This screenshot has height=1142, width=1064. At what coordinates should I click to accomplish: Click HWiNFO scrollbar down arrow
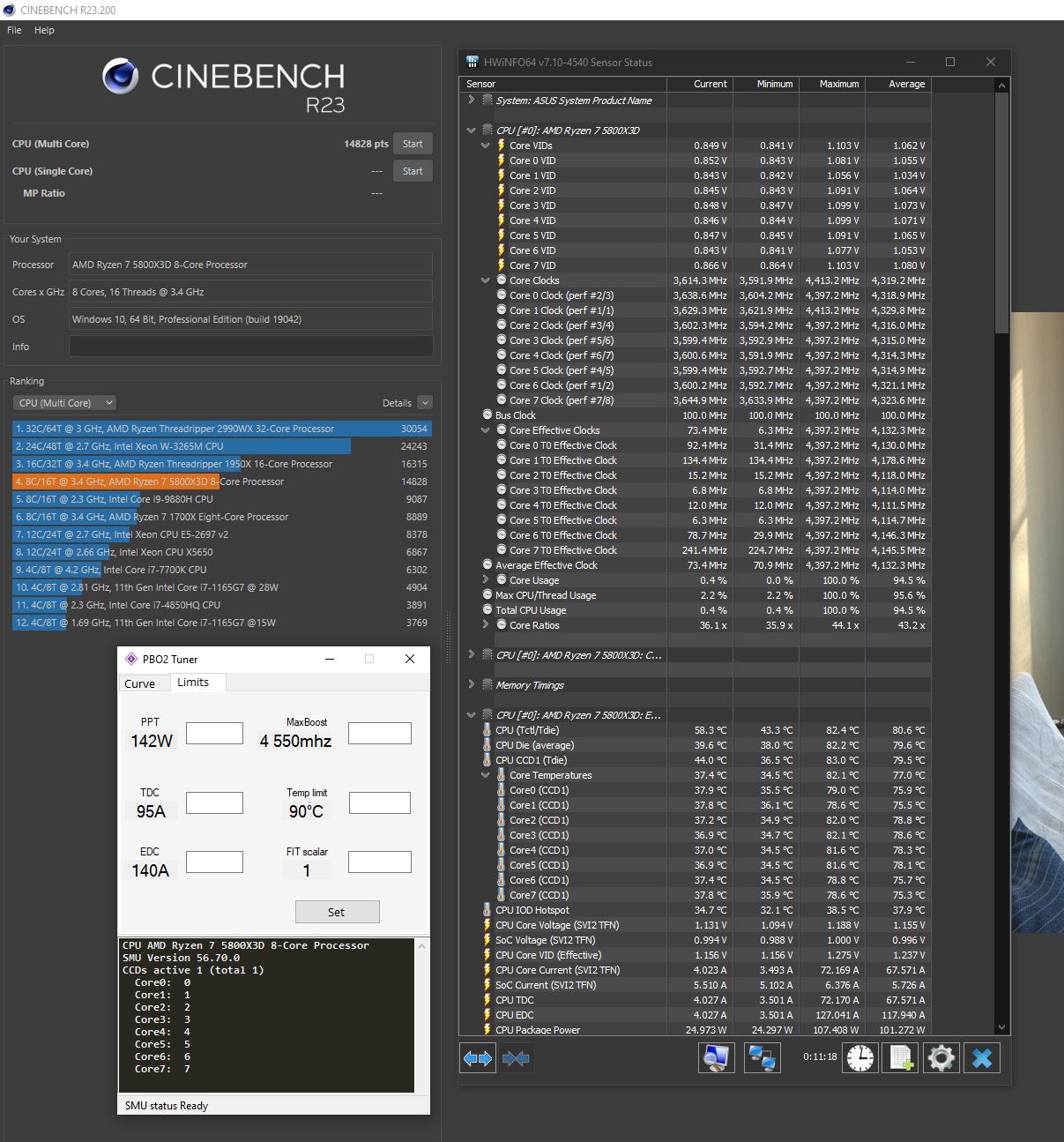tap(1001, 1027)
